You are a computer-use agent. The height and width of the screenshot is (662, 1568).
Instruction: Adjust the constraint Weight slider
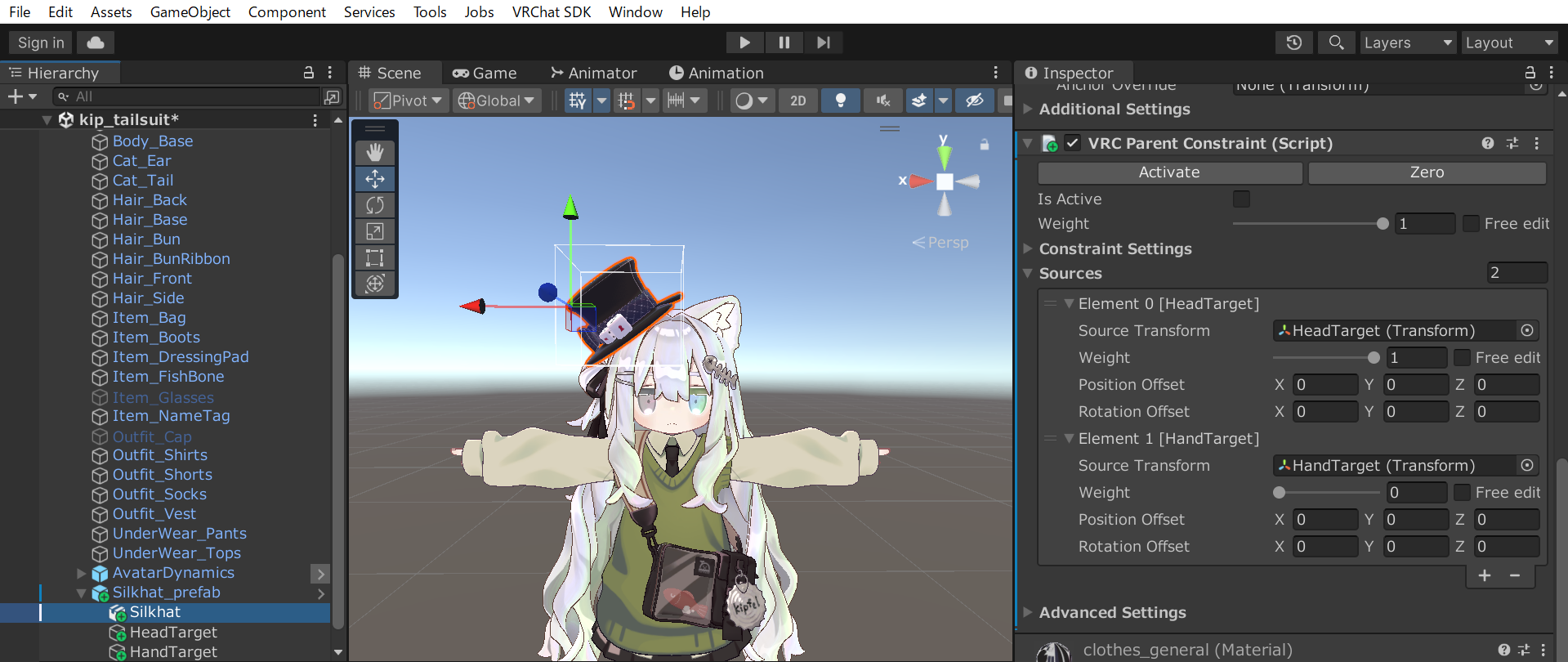point(1311,224)
